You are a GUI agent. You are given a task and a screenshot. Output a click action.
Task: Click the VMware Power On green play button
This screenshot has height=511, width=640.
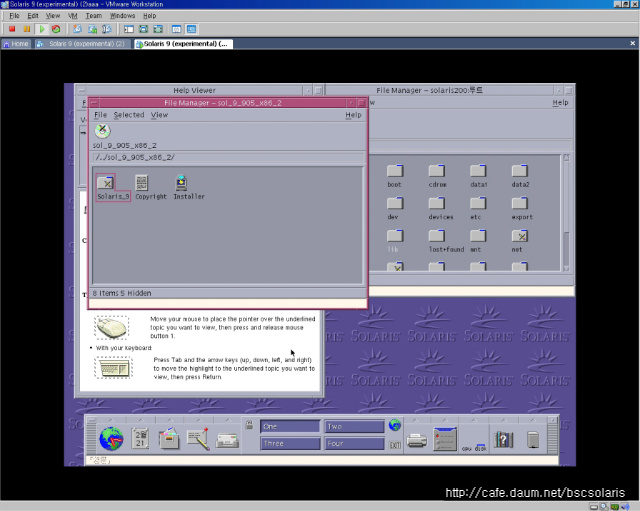(41, 29)
